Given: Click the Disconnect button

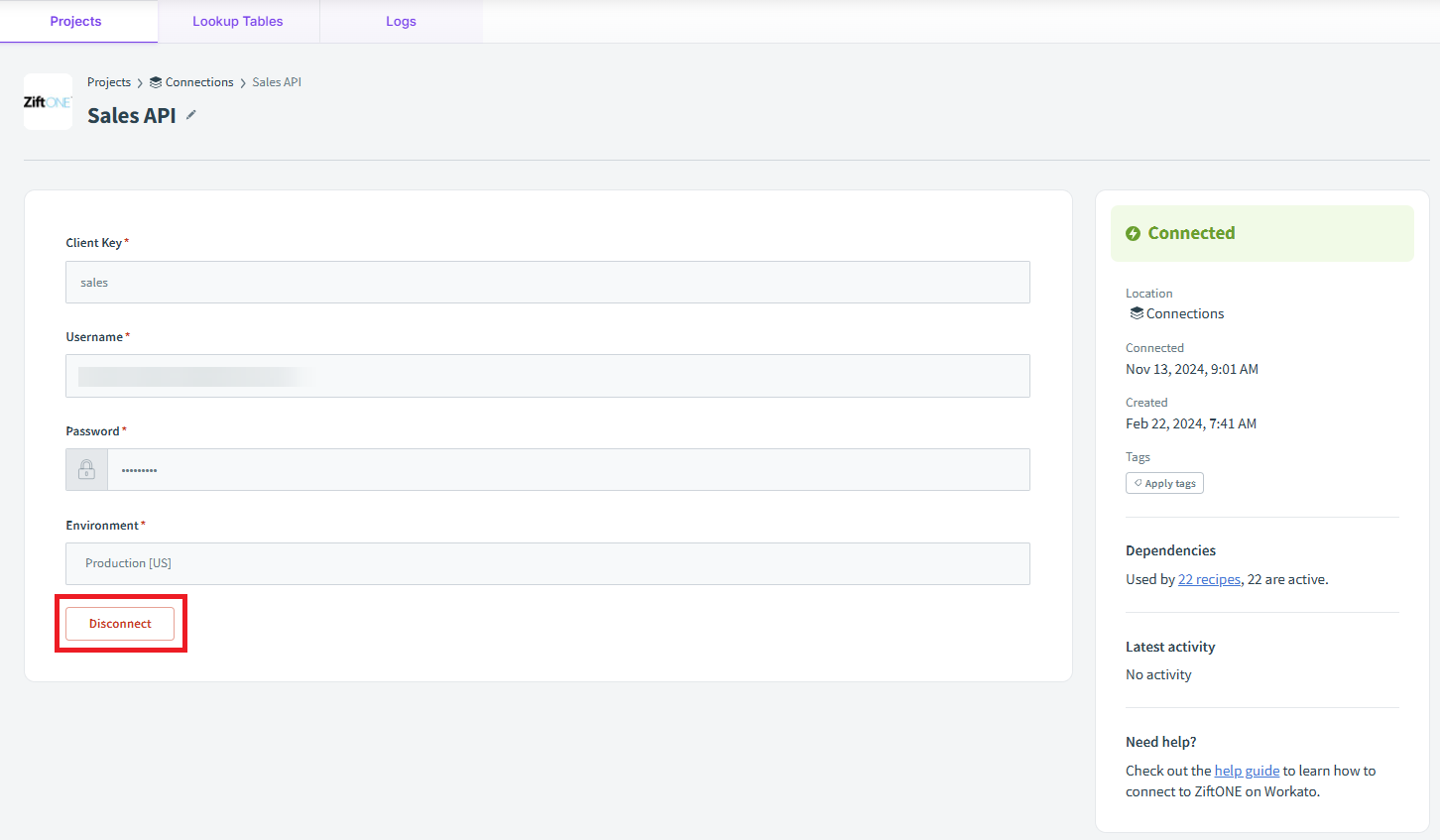Looking at the screenshot, I should tap(120, 624).
